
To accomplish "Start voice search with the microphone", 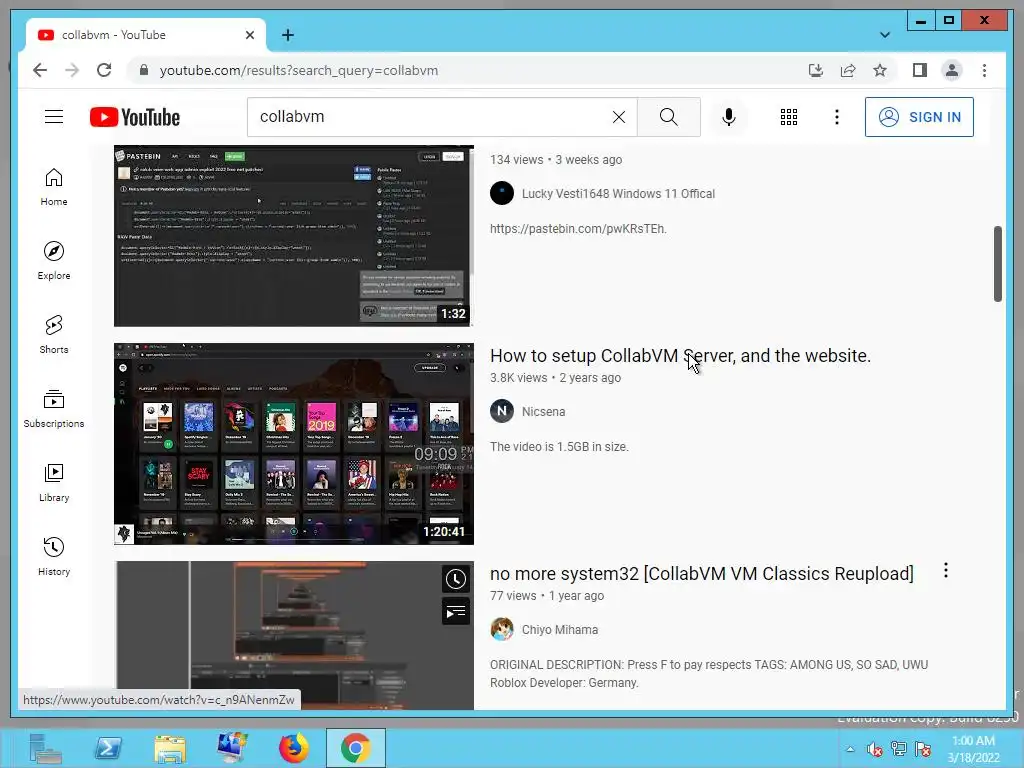I will [x=729, y=117].
